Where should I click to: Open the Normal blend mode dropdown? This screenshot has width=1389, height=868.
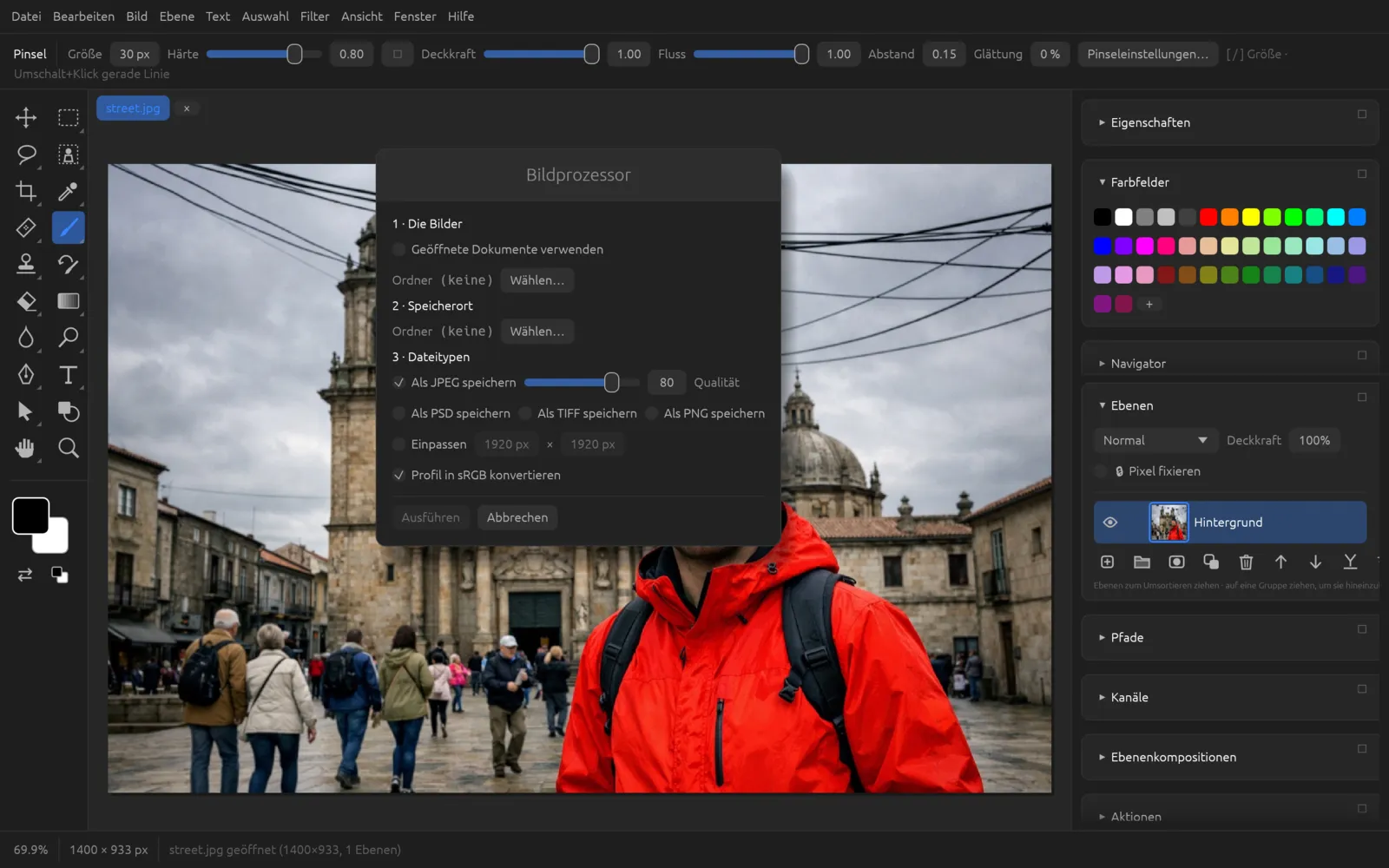(1155, 441)
